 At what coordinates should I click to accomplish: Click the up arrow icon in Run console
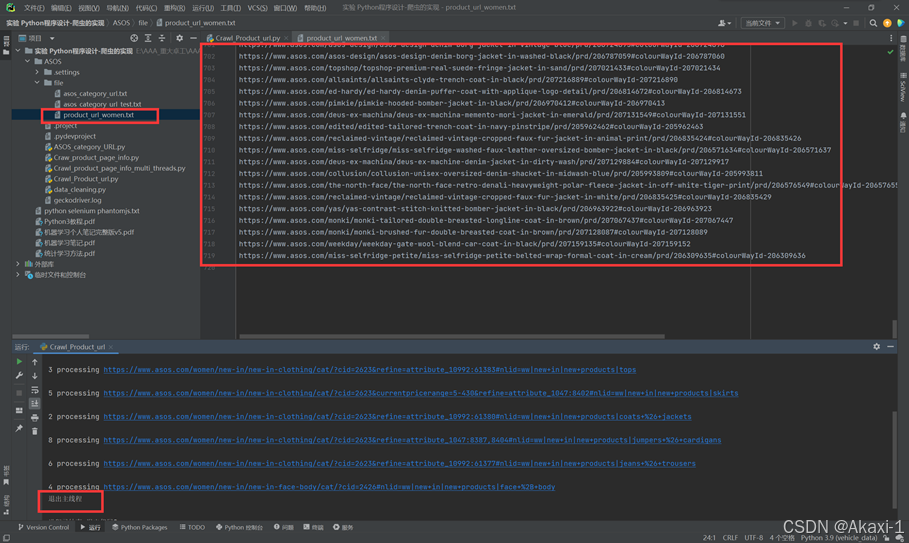click(35, 362)
